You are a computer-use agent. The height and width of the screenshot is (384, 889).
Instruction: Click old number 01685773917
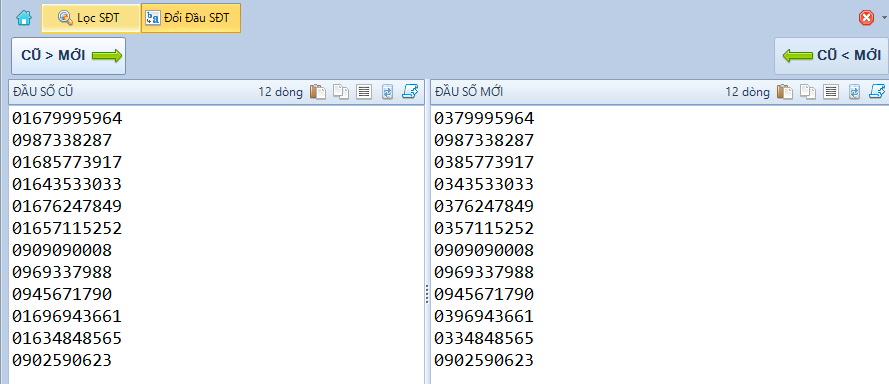tap(67, 163)
